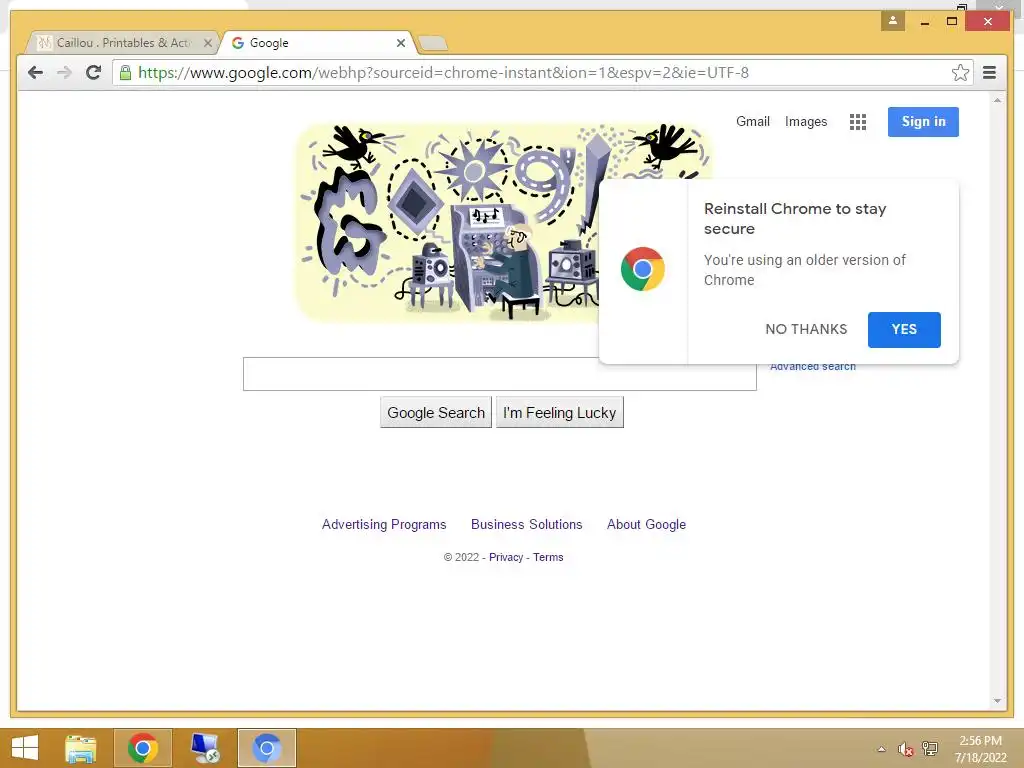Click the Chrome profile avatar button
This screenshot has width=1024, height=768.
coord(893,21)
